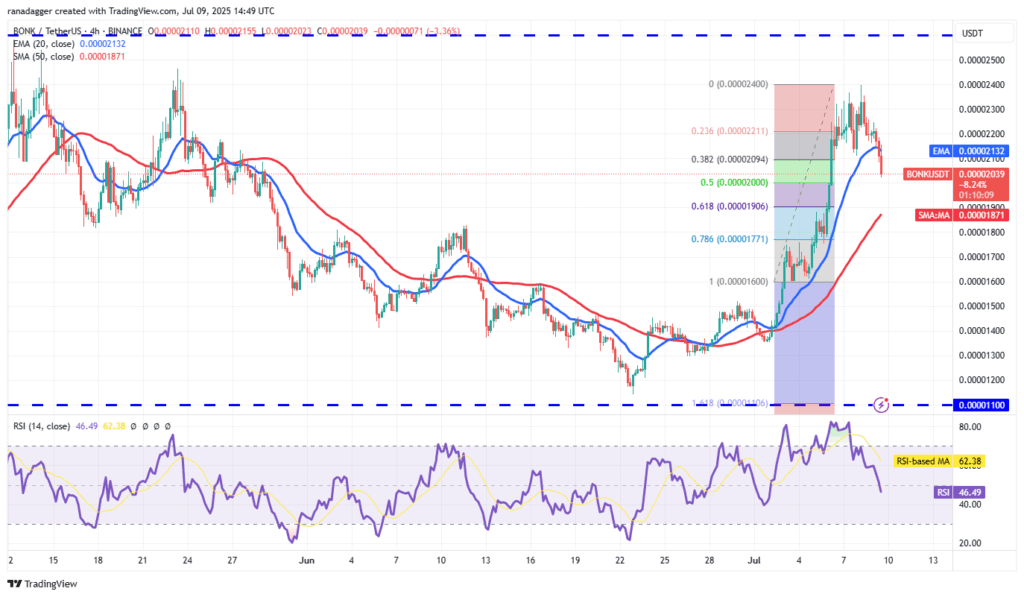The height and width of the screenshot is (597, 1024).
Task: Click the blue EMA price badge on the scale
Action: pyautogui.click(x=970, y=150)
